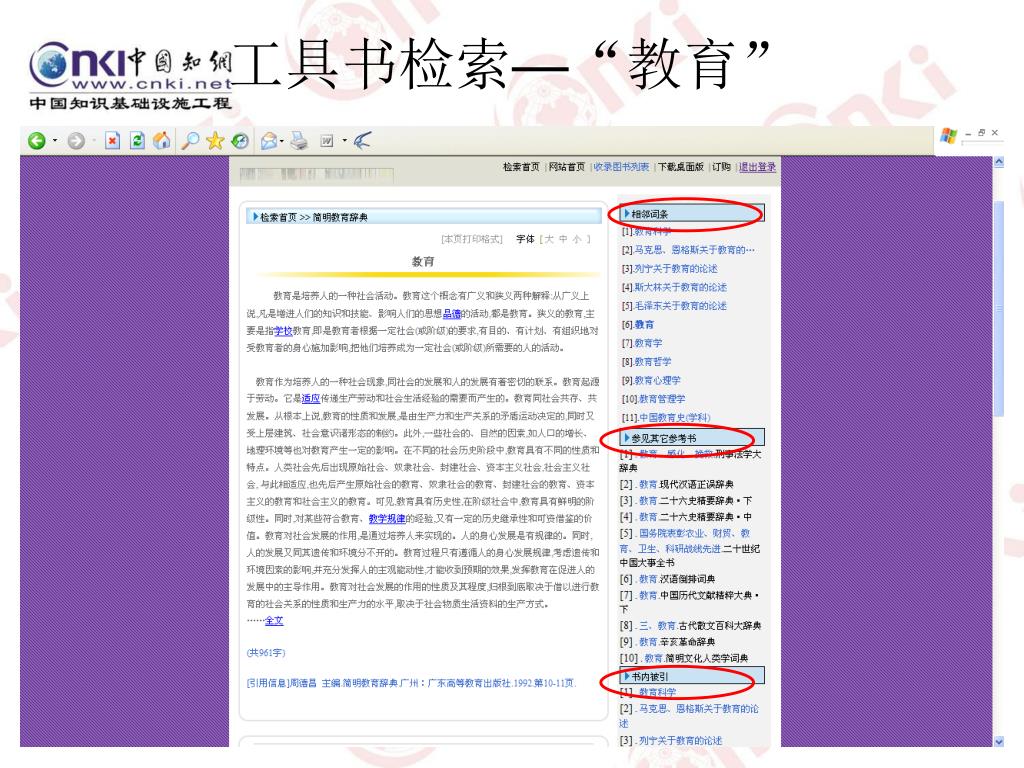Open 教育 entry in 中国历代文献精粹大典

(648, 596)
